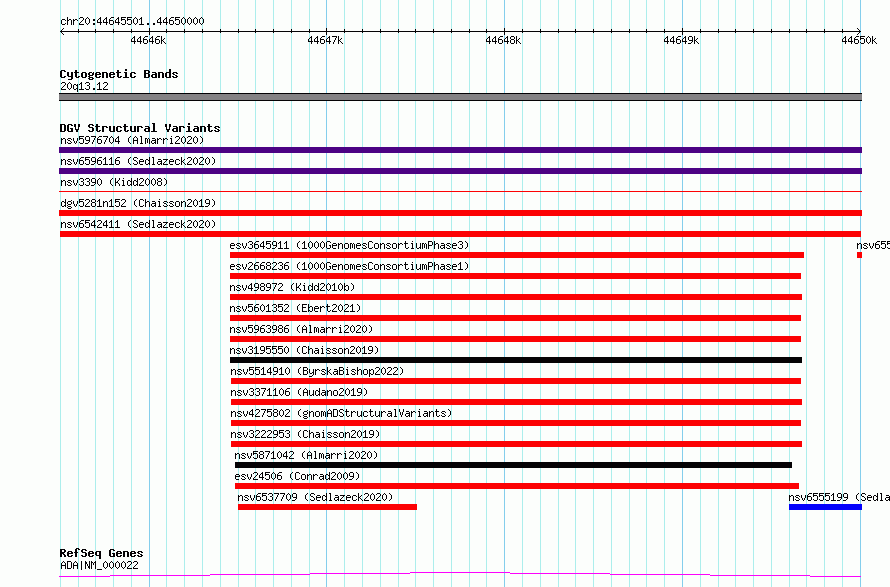Open esv2668236 (1000GenomesConsortiumPhase1) label
This screenshot has height=587, width=890.
pos(349,266)
